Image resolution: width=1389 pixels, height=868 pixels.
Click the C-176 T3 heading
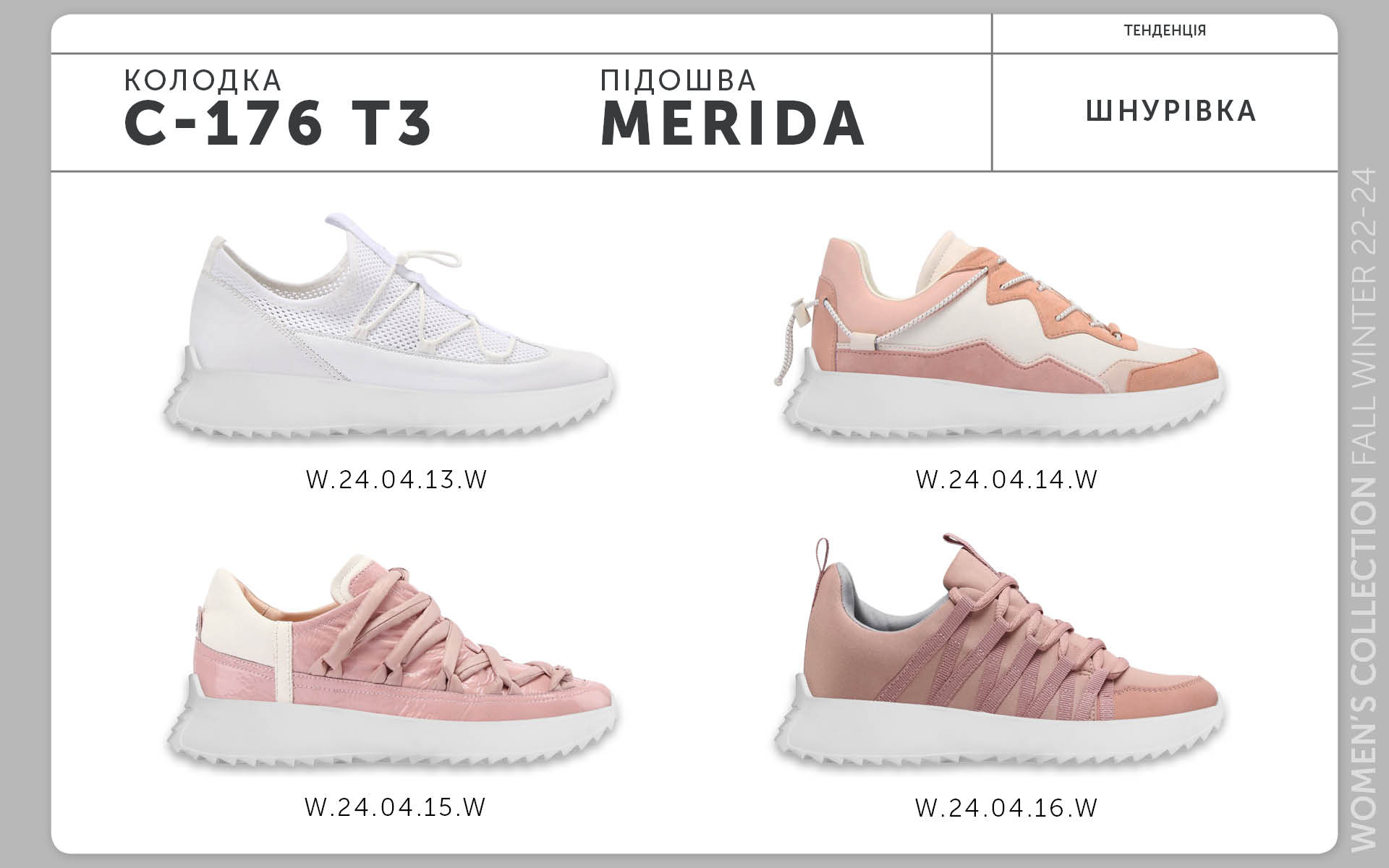(x=279, y=122)
